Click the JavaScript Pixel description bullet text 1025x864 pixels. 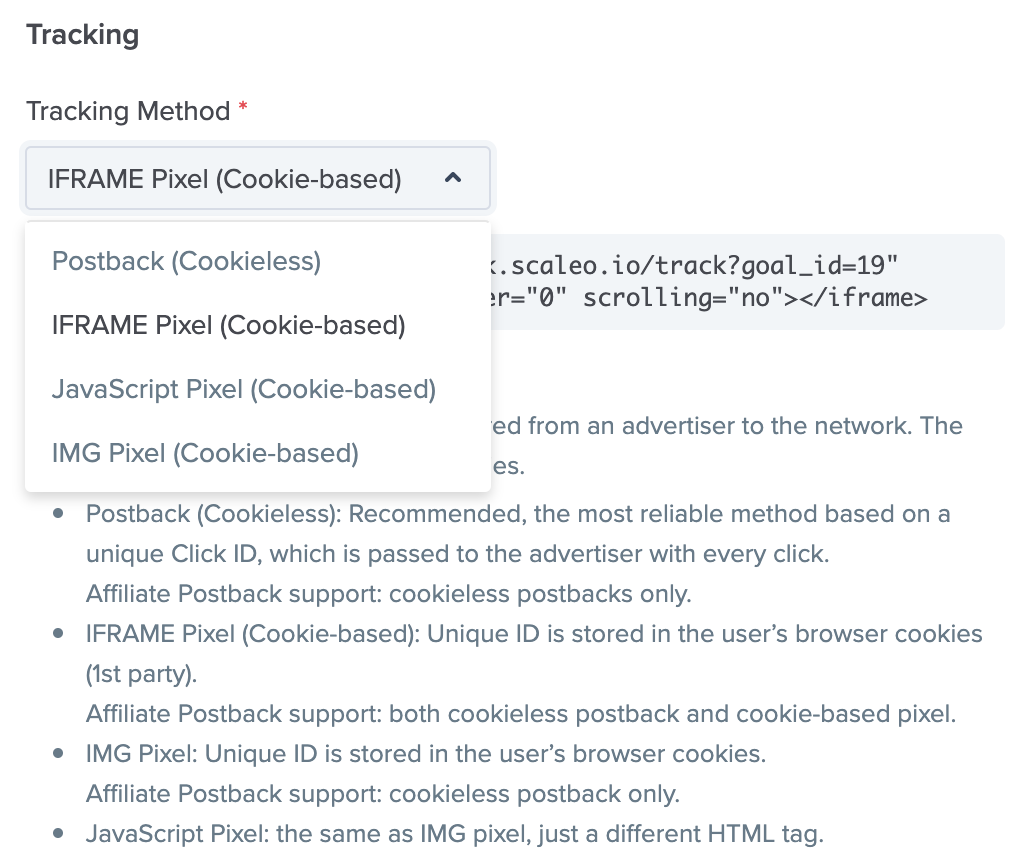click(454, 834)
